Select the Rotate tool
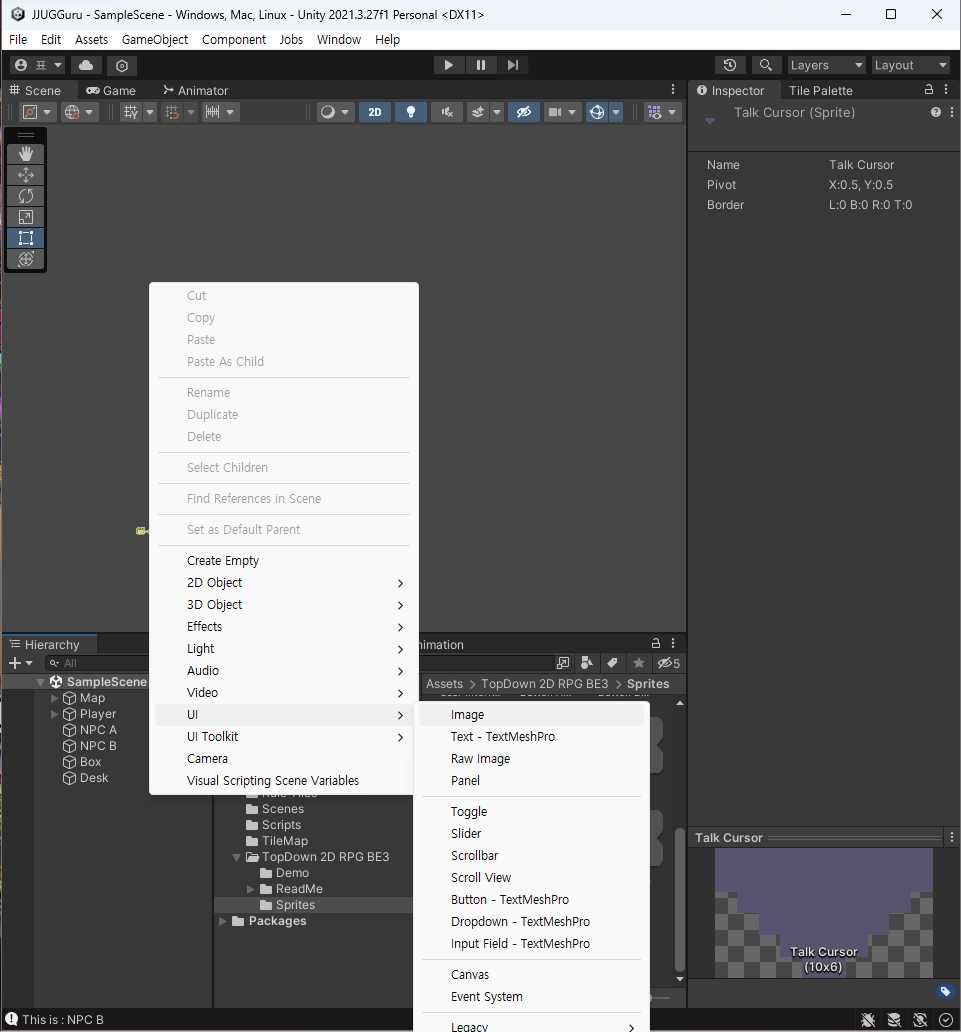Screen dimensions: 961x1032 [26, 196]
